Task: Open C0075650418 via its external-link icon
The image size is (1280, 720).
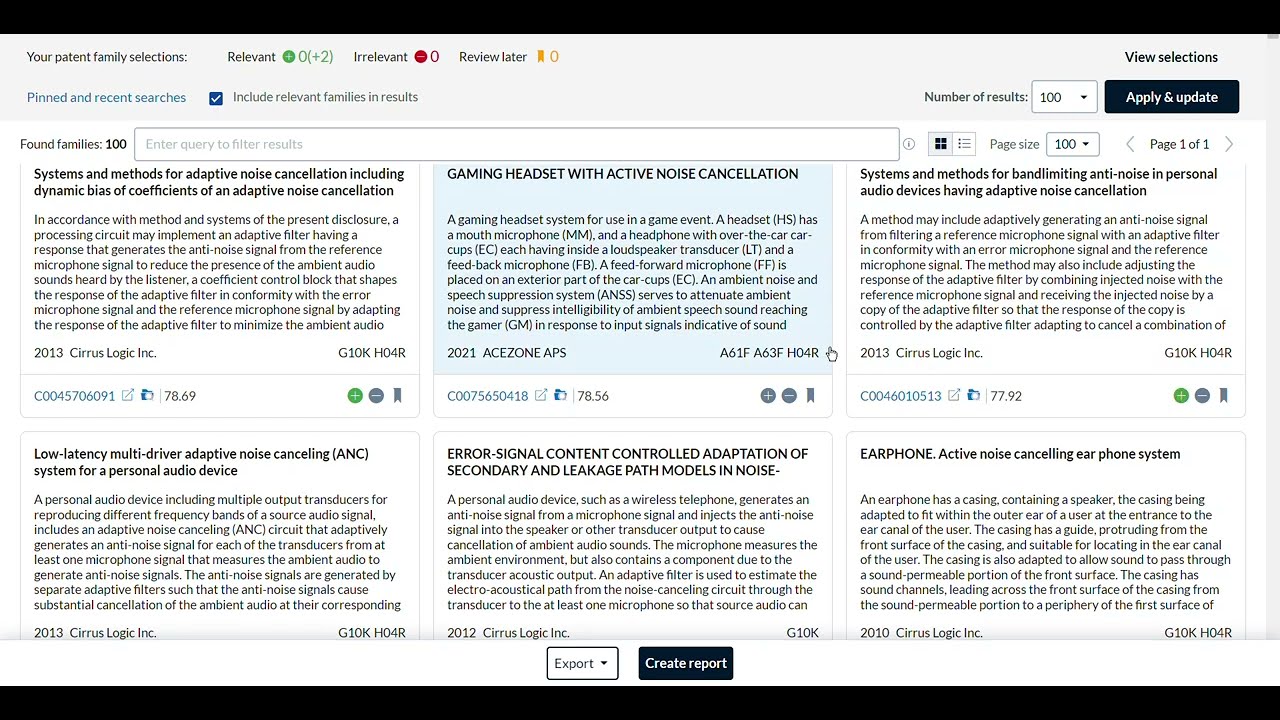Action: tap(541, 396)
